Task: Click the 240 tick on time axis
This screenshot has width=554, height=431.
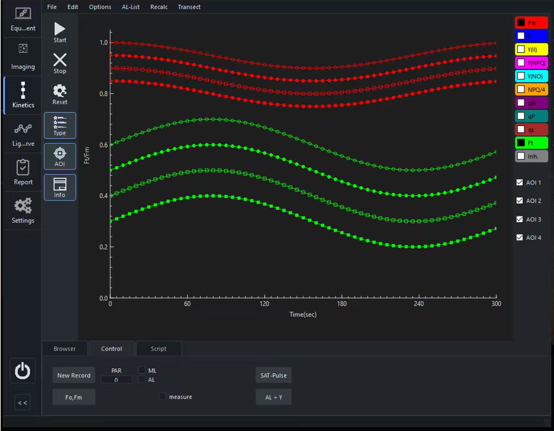Action: [x=419, y=303]
